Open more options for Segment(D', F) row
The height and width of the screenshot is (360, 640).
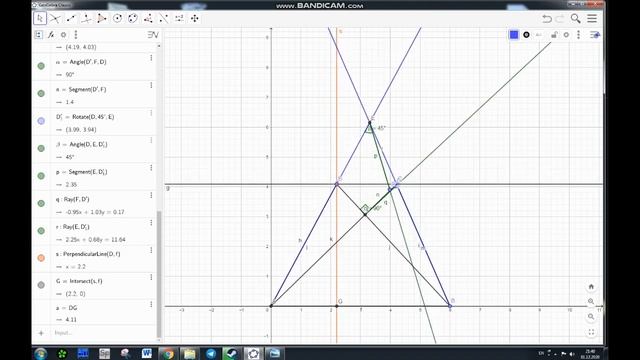click(151, 85)
